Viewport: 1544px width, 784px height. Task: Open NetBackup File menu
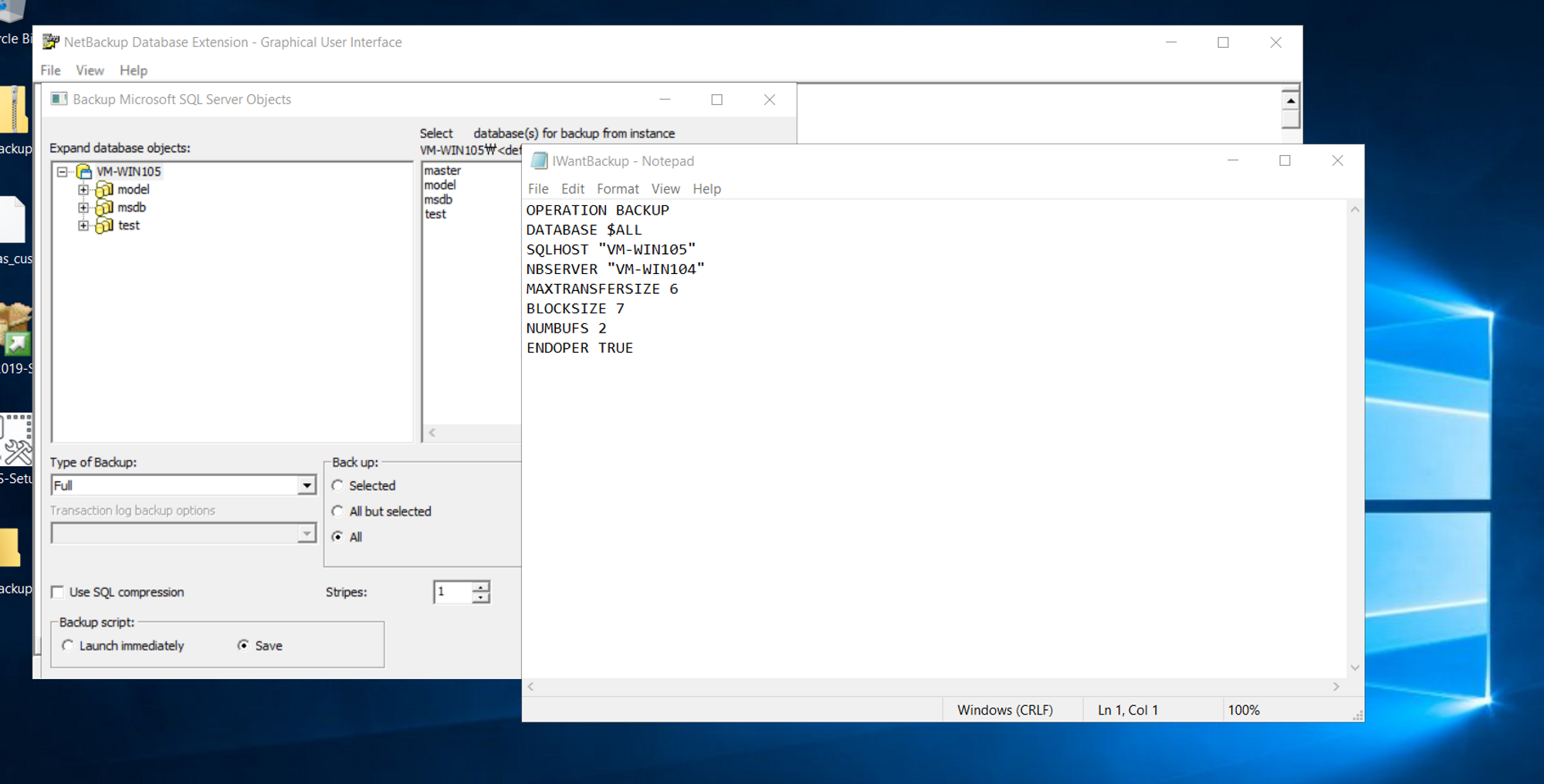51,70
